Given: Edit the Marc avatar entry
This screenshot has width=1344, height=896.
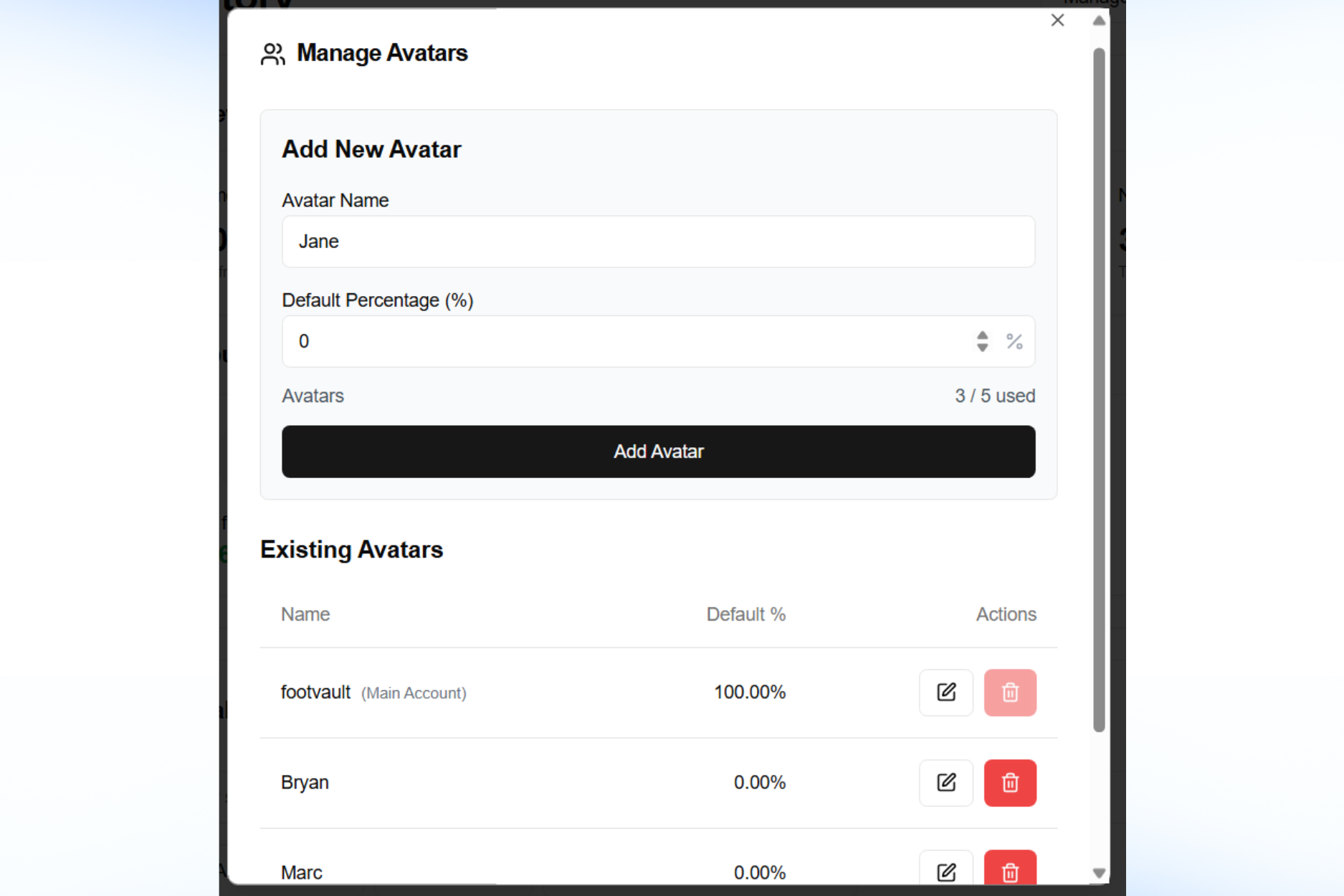Looking at the screenshot, I should point(945,872).
